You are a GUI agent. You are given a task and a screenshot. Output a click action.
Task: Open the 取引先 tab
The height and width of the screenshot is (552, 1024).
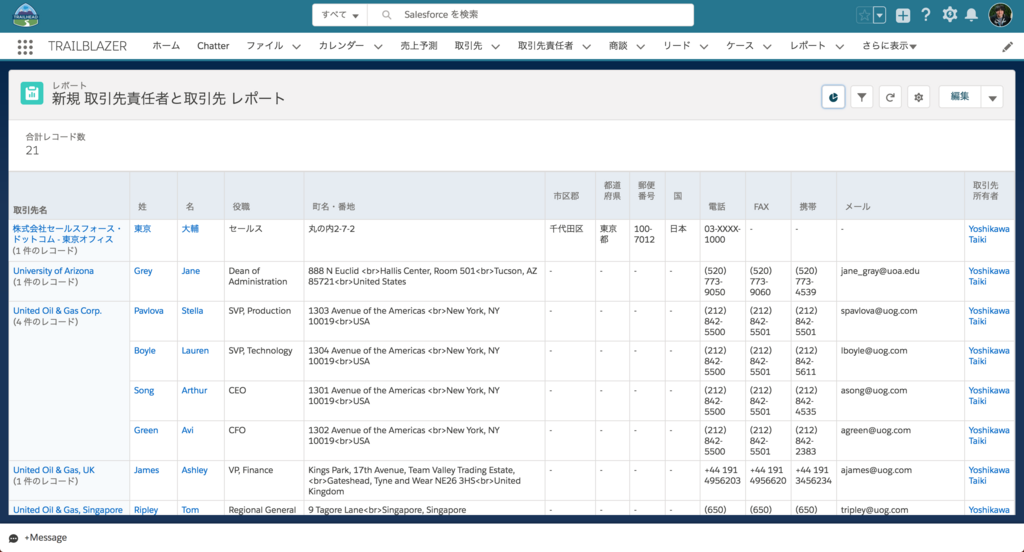[468, 46]
